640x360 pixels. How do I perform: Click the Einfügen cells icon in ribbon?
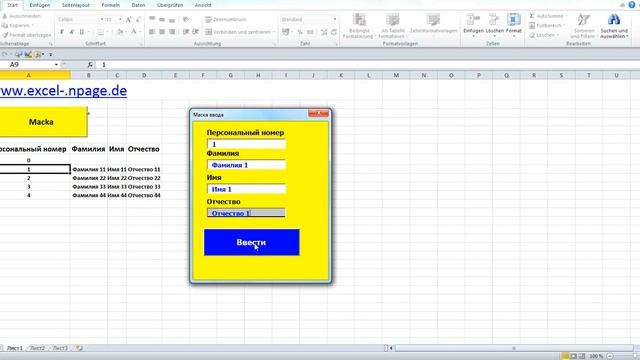click(473, 20)
